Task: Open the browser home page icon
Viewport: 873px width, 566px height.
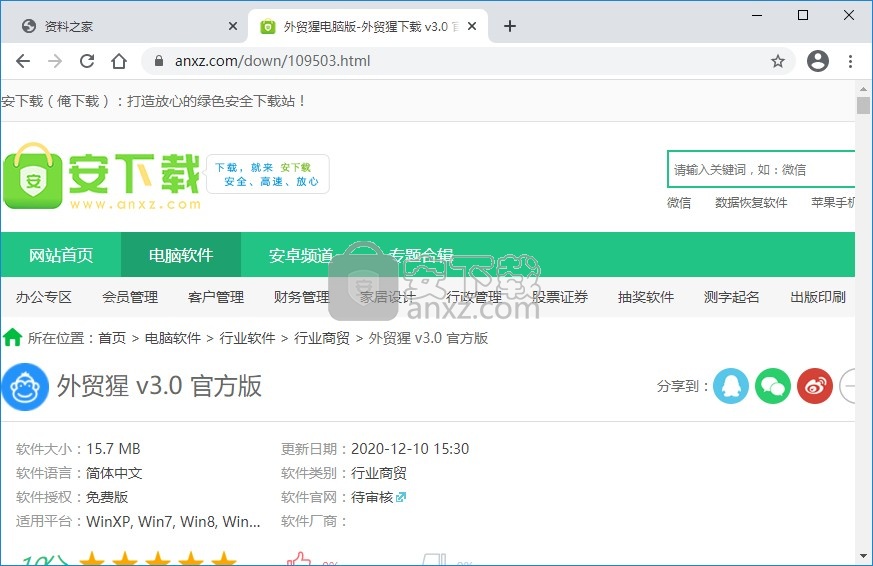Action: tap(119, 61)
